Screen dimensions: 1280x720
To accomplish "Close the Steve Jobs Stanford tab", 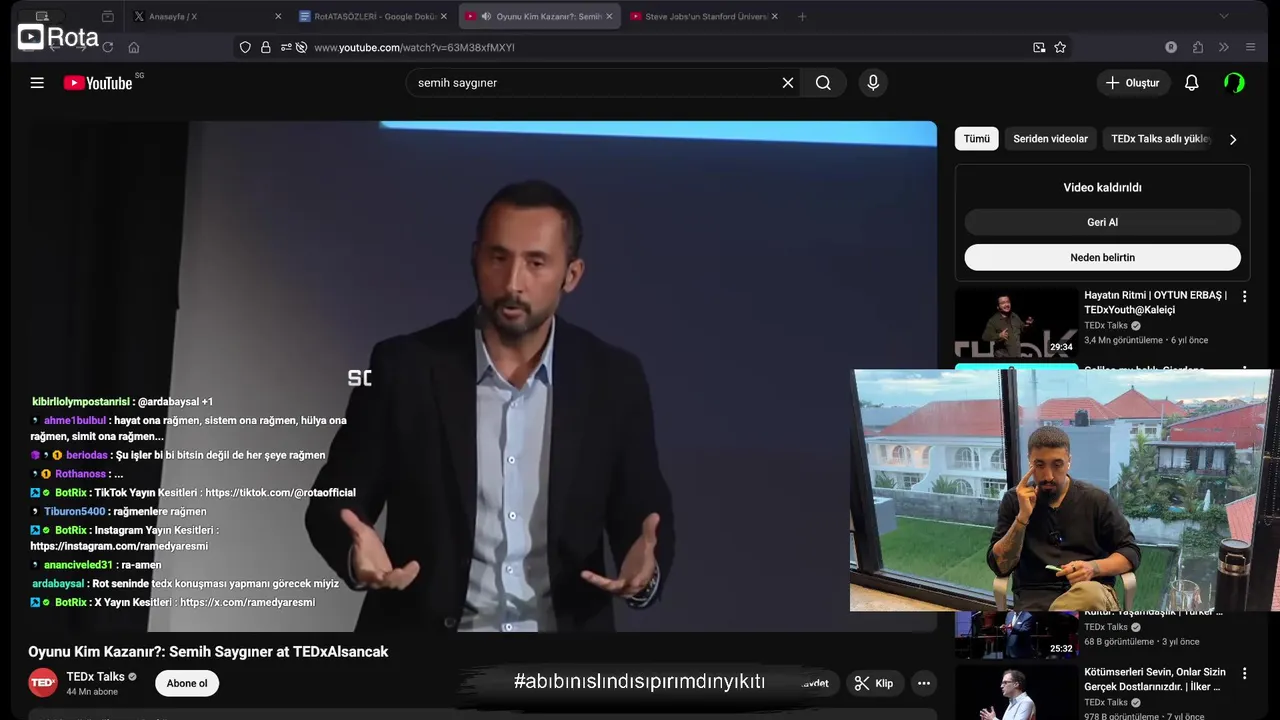I will [774, 16].
